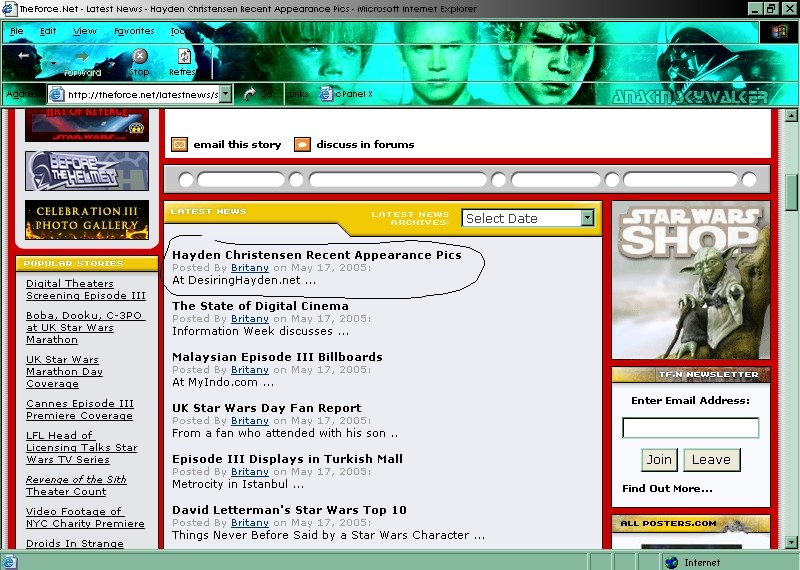Open Episode III Displays in Turkish Mall
This screenshot has height=570, width=800.
pos(287,459)
